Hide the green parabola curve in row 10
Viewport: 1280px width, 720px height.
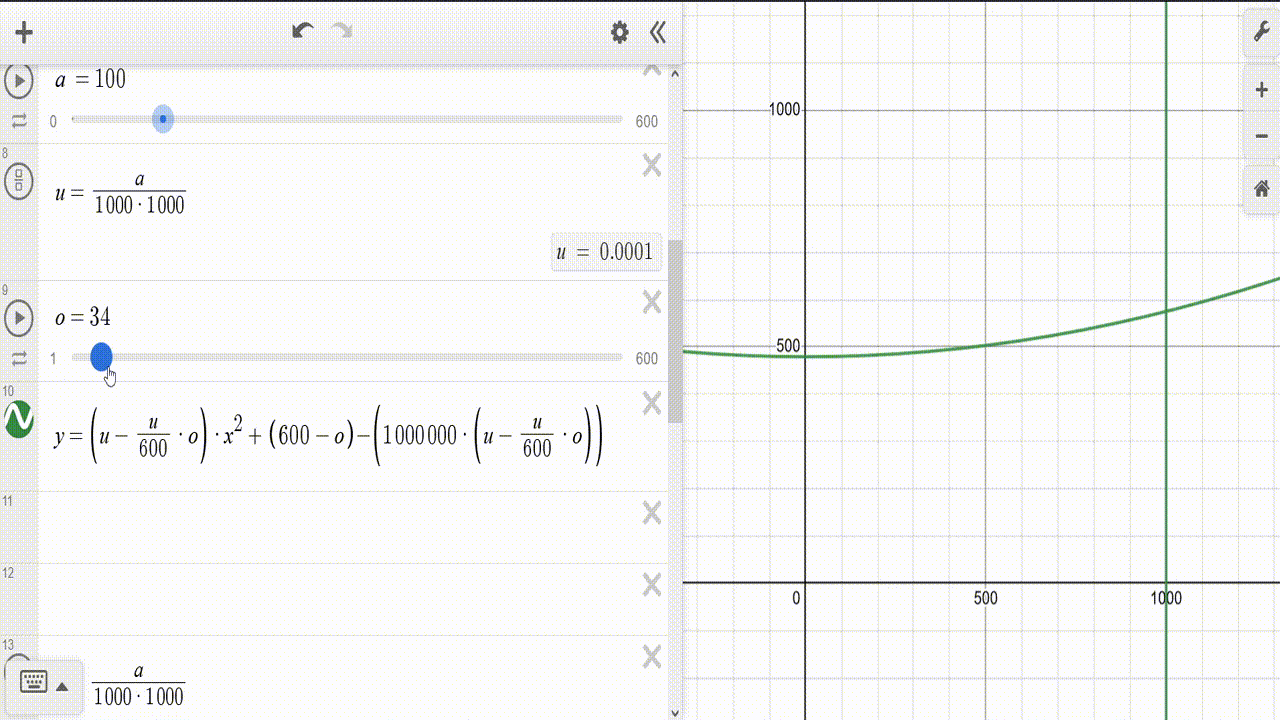tap(19, 420)
